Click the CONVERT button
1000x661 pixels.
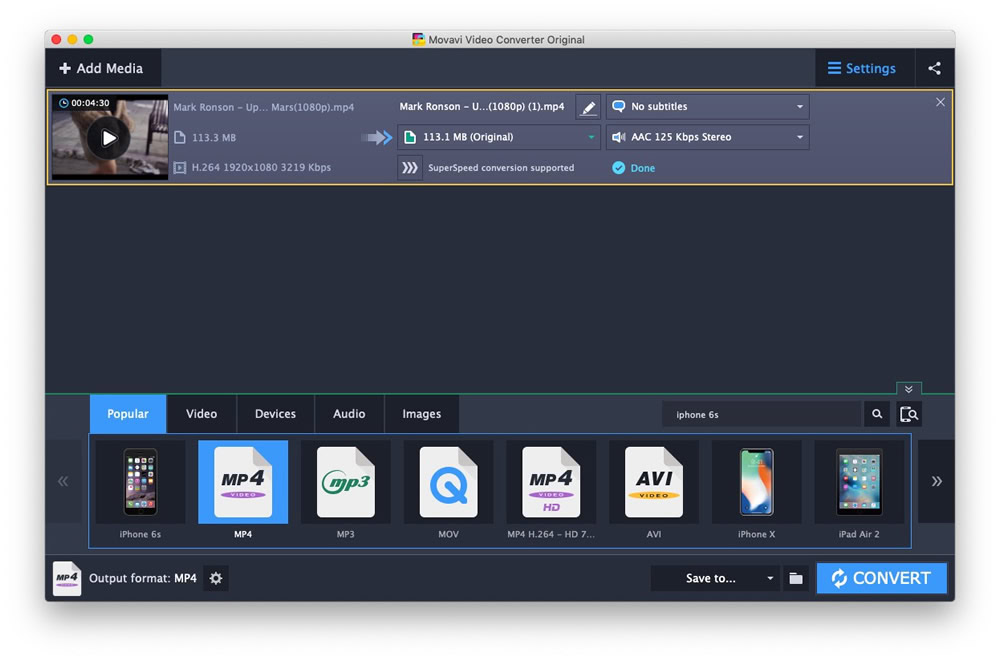click(x=881, y=578)
